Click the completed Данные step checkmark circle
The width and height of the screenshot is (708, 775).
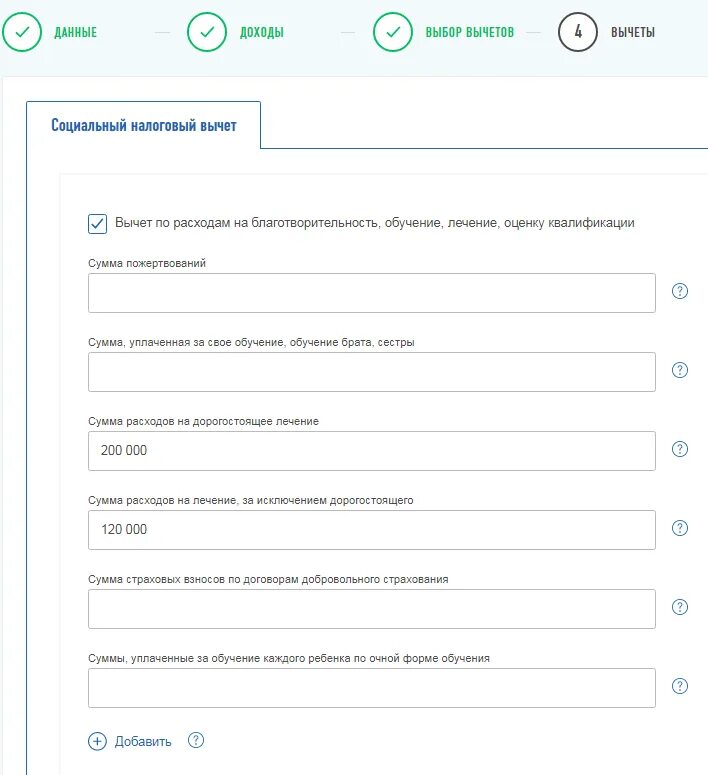click(22, 32)
